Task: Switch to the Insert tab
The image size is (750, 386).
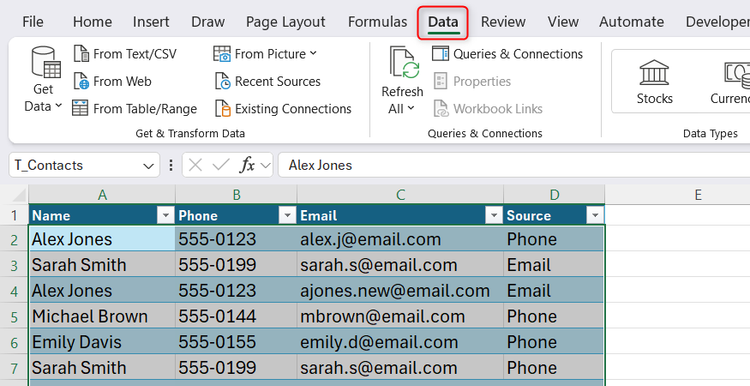Action: [151, 22]
